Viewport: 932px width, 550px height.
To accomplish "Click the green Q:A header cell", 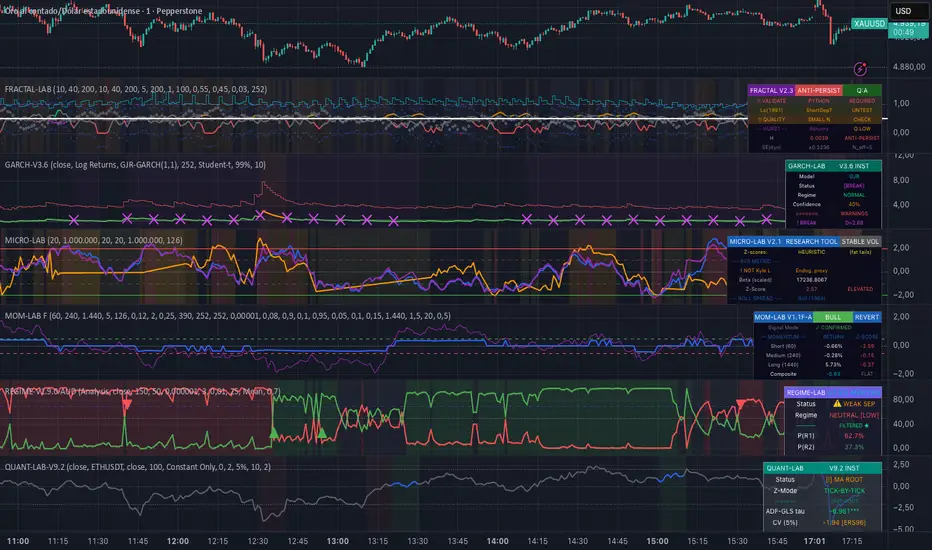I will [x=862, y=90].
